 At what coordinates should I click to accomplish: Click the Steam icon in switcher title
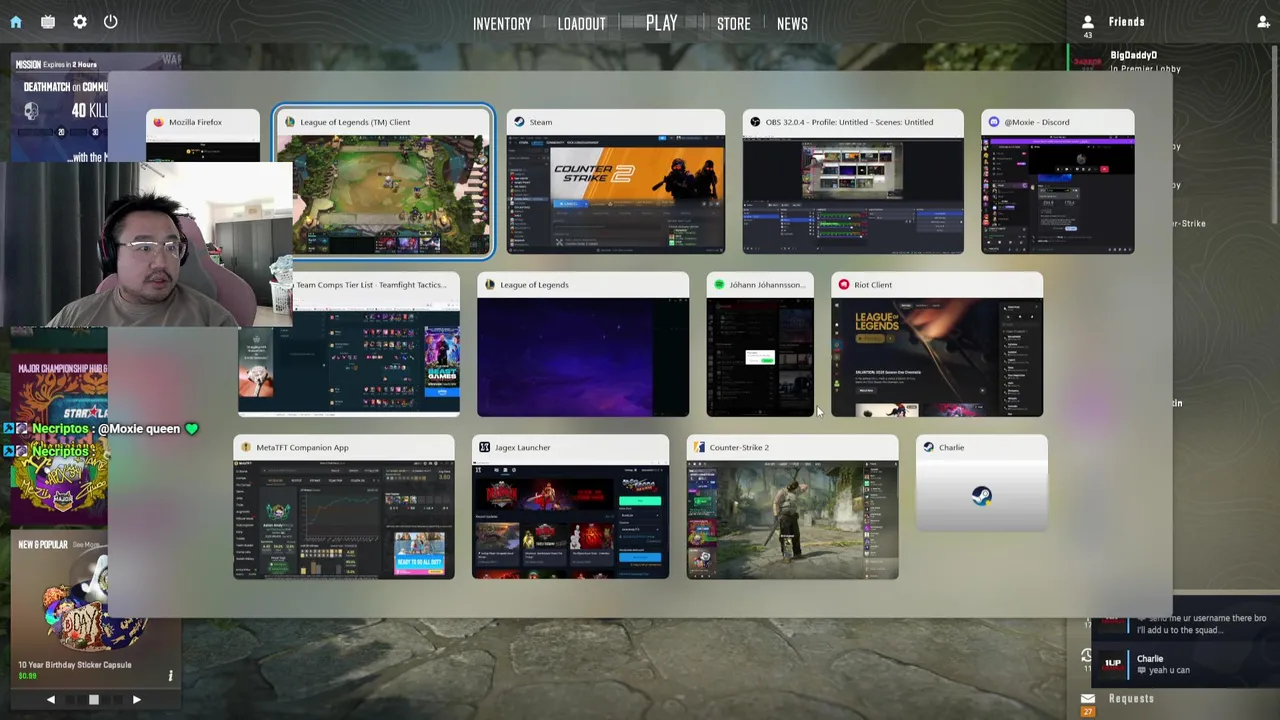(519, 122)
